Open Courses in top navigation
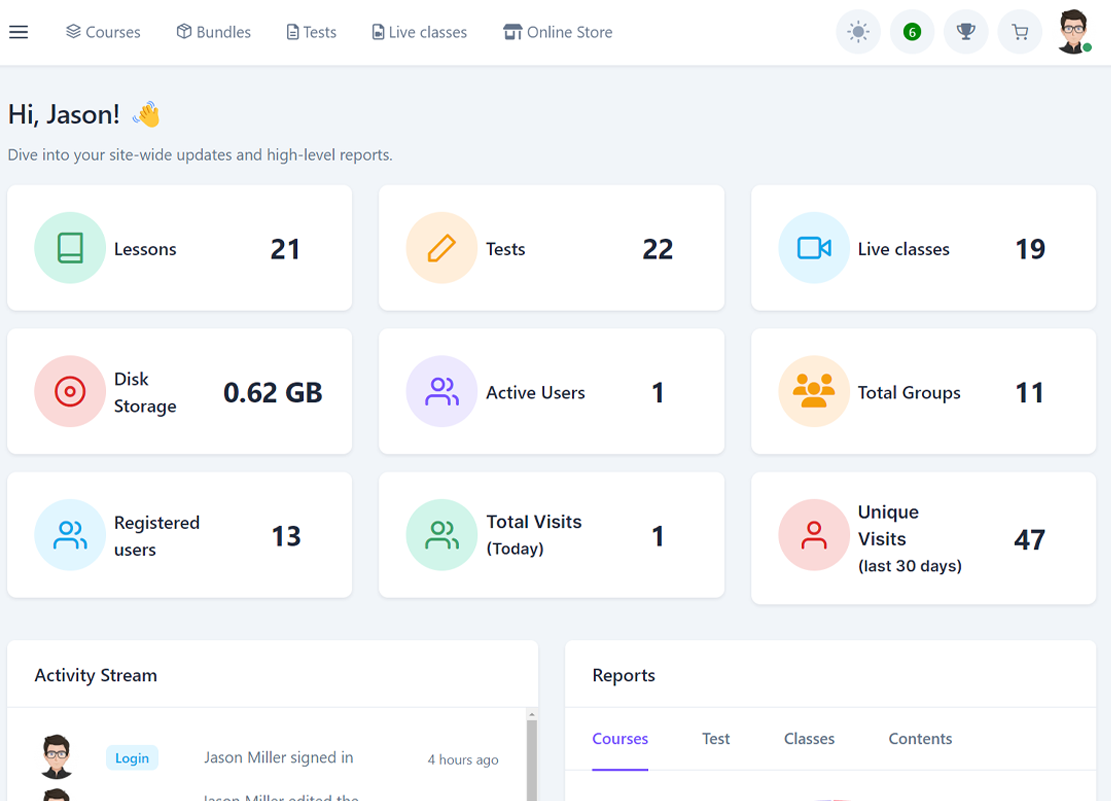The image size is (1111, 801). 103,32
